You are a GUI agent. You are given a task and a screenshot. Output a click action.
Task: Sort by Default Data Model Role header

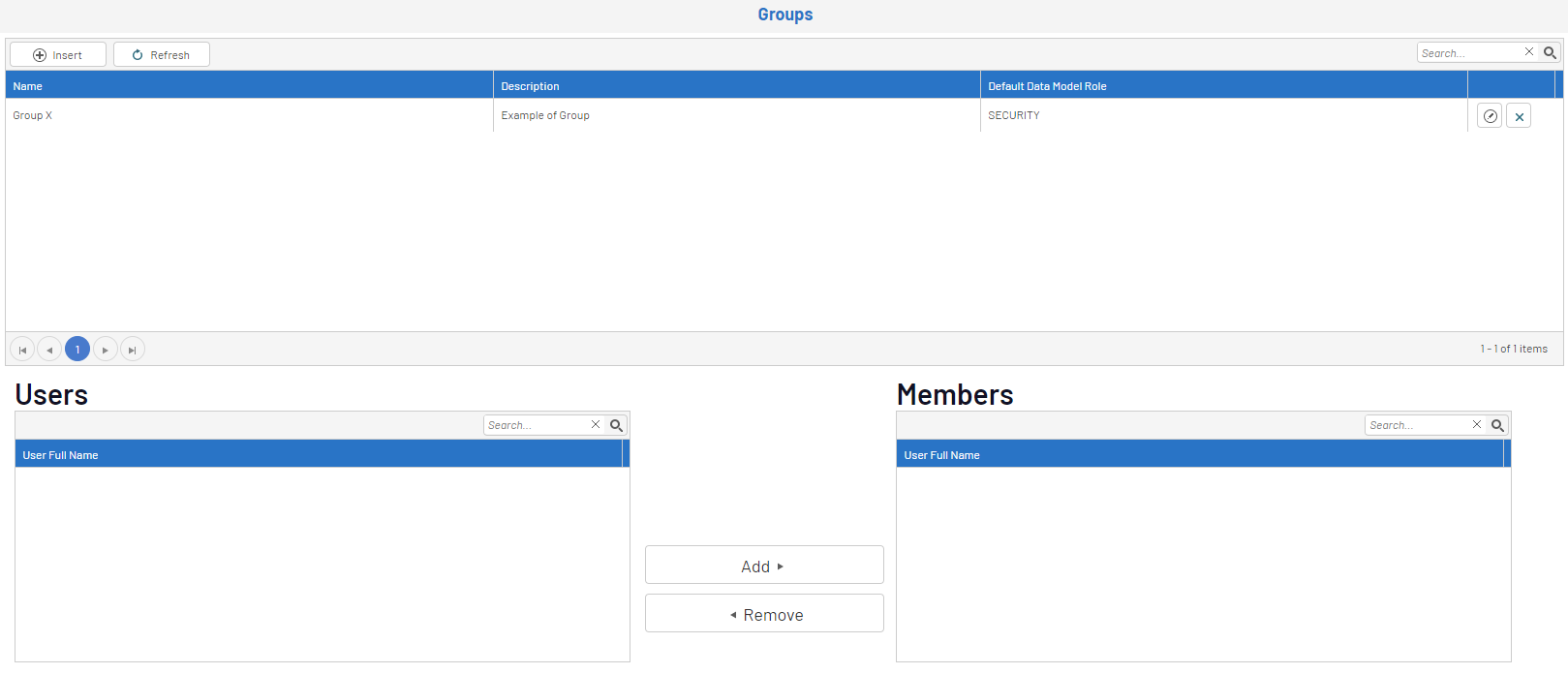pos(1224,85)
